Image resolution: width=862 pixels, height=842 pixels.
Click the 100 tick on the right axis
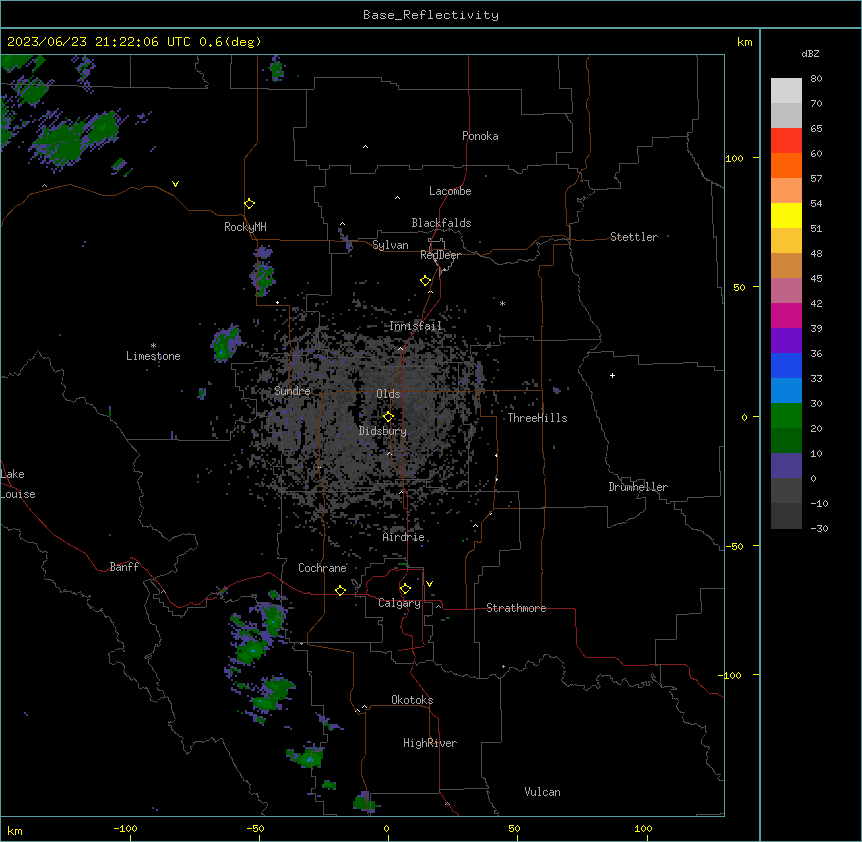pos(734,158)
